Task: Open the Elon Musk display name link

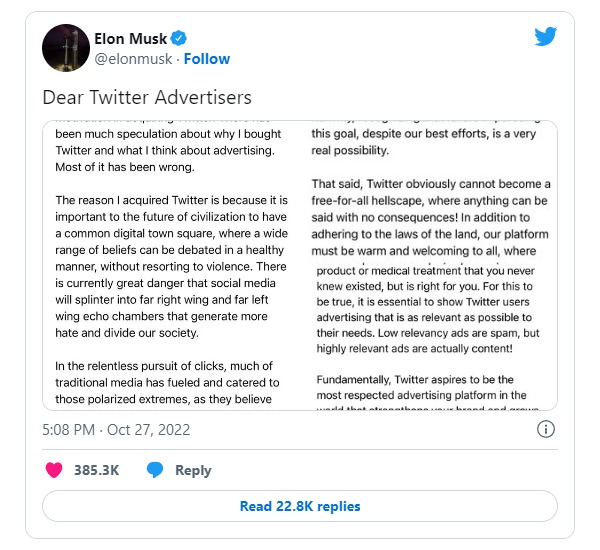Action: tap(129, 39)
